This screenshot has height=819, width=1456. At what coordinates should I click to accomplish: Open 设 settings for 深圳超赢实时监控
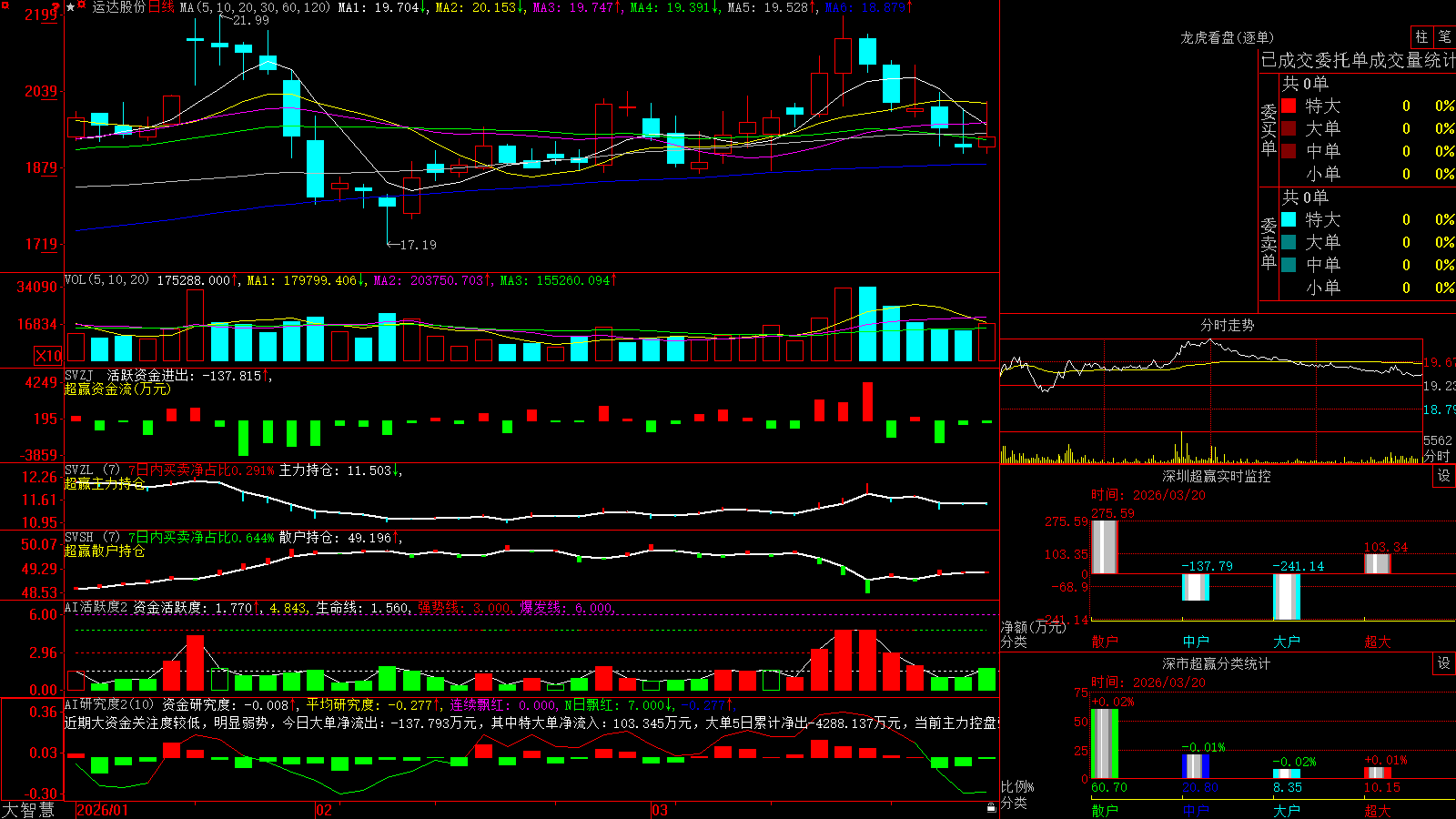coord(1444,476)
